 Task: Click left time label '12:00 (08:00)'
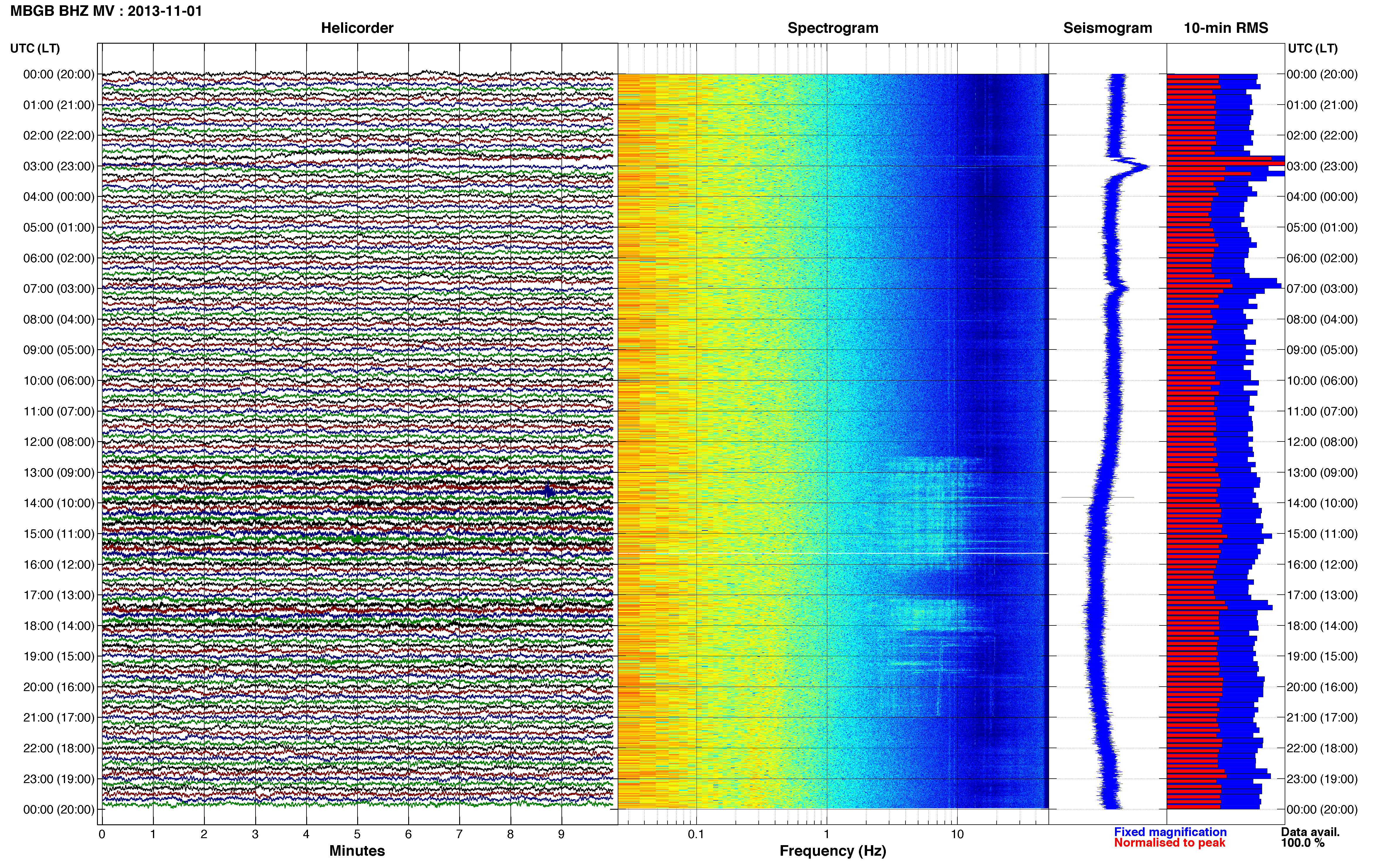[x=59, y=441]
